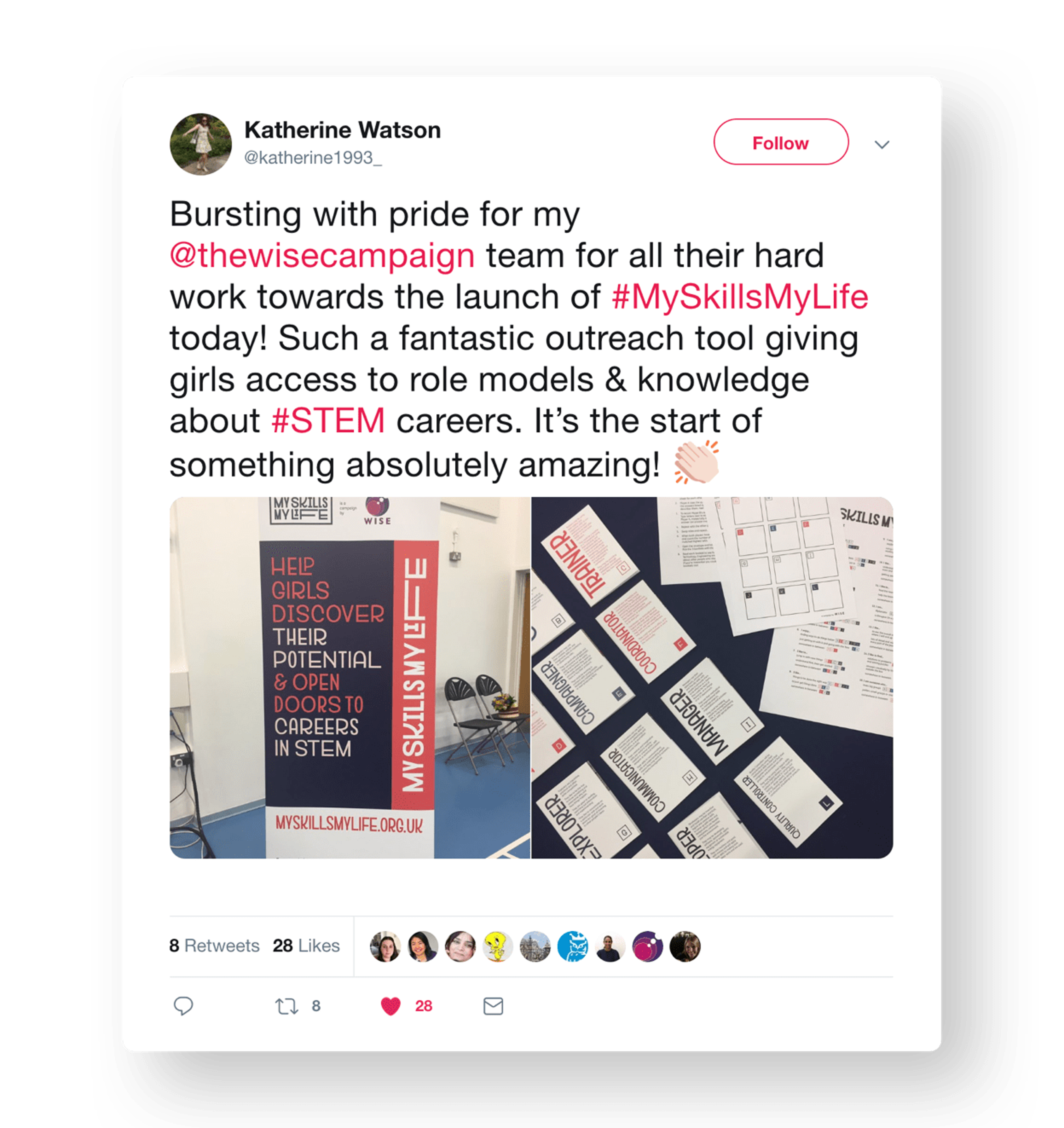Click the first liker avatar in row
1064x1128 pixels.
point(385,946)
